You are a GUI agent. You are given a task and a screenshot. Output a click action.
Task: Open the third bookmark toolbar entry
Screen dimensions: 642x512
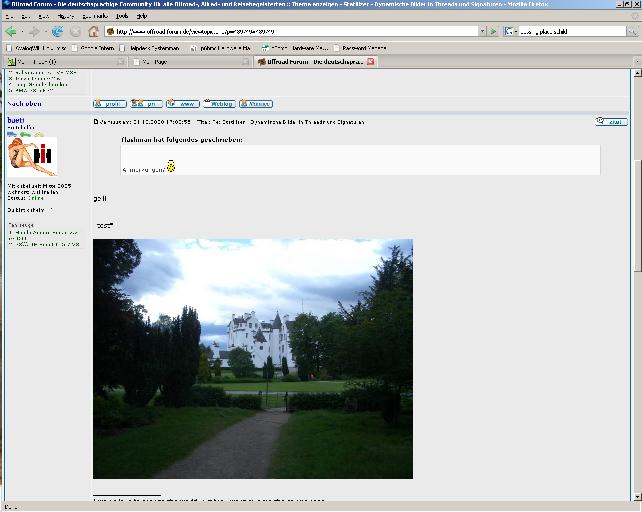150,48
